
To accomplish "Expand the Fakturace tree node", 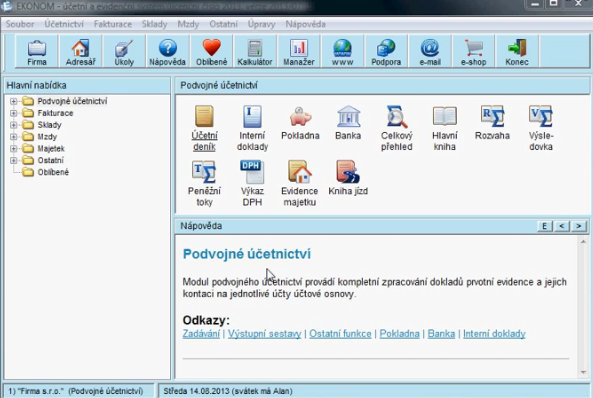I will 14,113.
